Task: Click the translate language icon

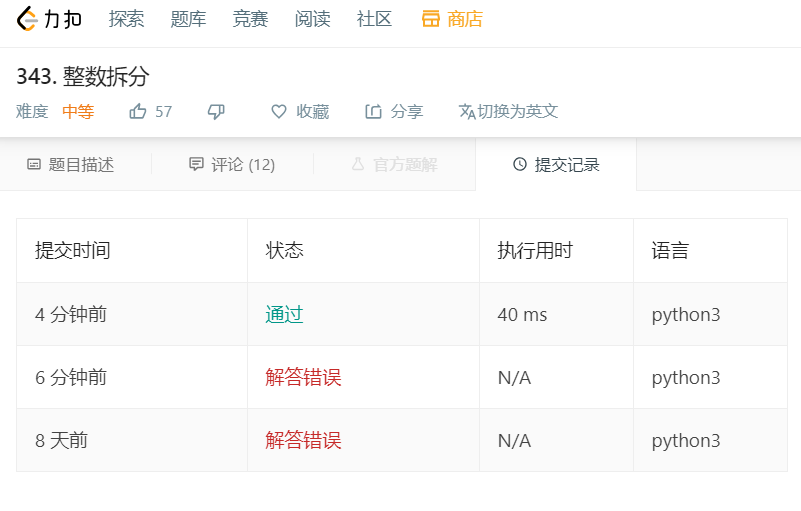Action: pos(467,111)
